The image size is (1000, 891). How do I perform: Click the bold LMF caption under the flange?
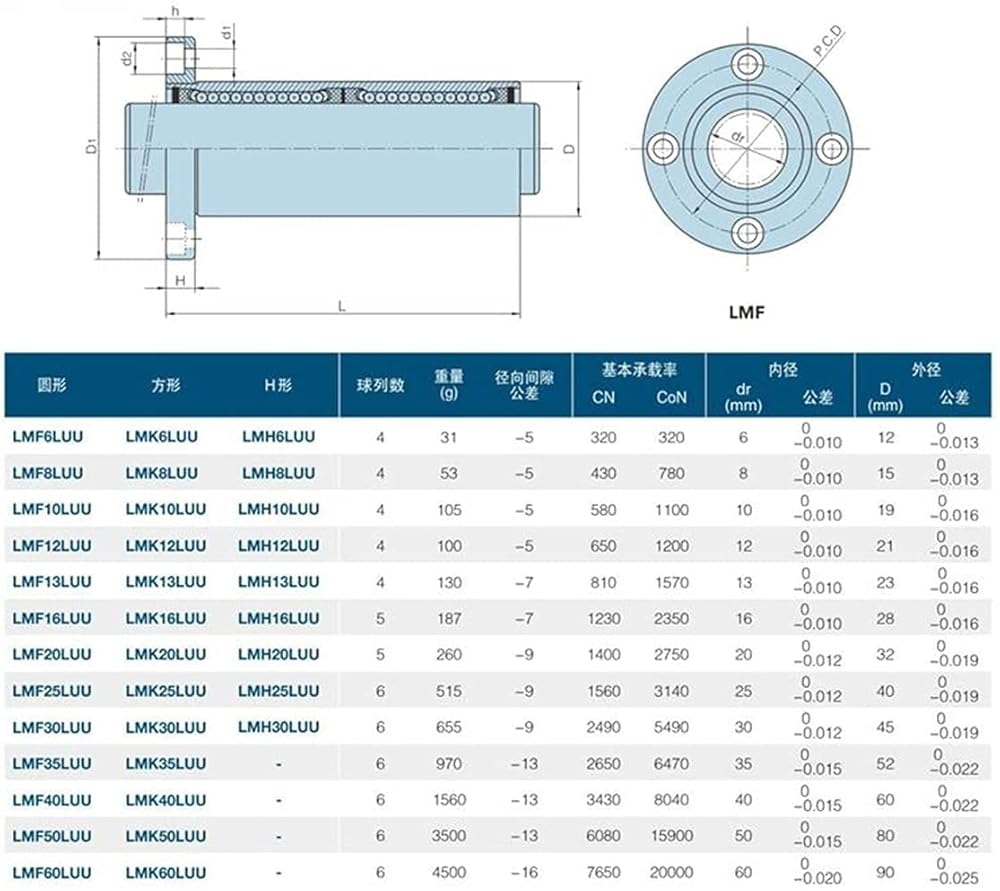click(746, 313)
